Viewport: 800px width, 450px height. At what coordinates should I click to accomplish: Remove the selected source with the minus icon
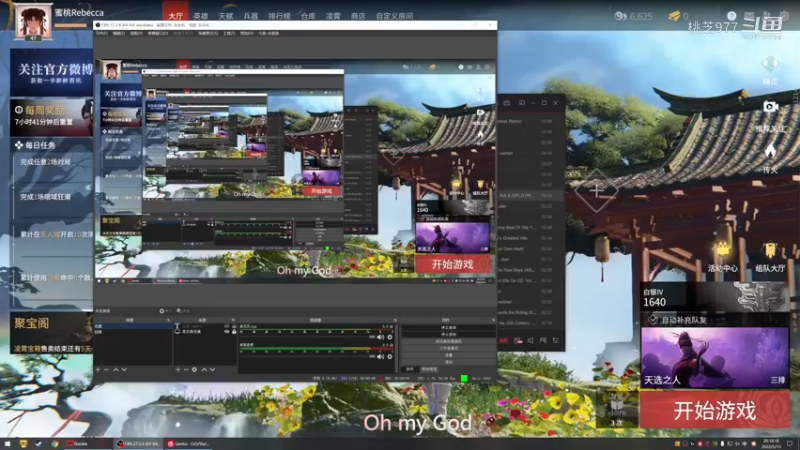click(x=186, y=369)
